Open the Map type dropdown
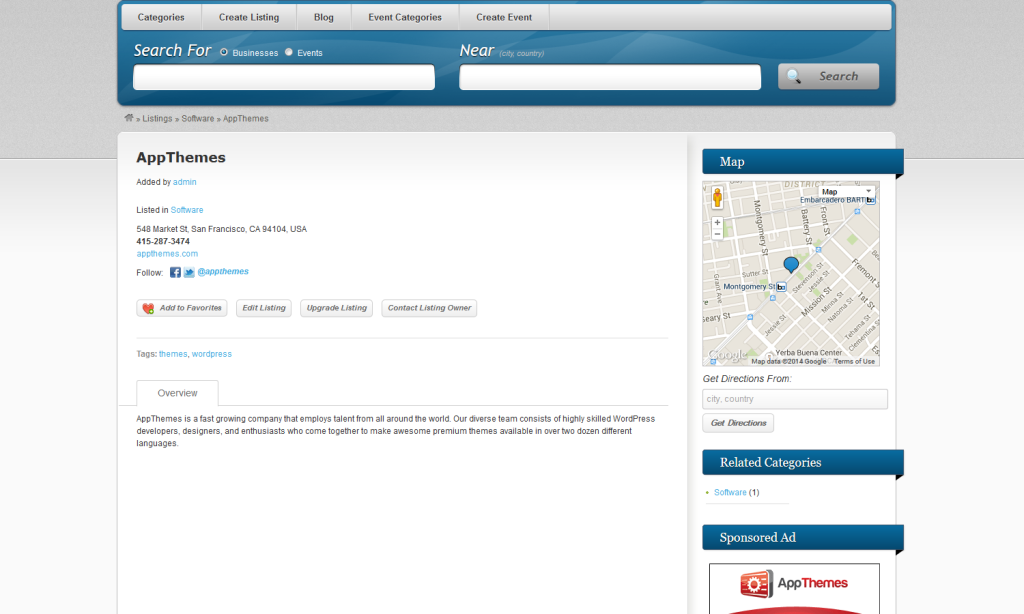The height and width of the screenshot is (614, 1024). pyautogui.click(x=846, y=191)
